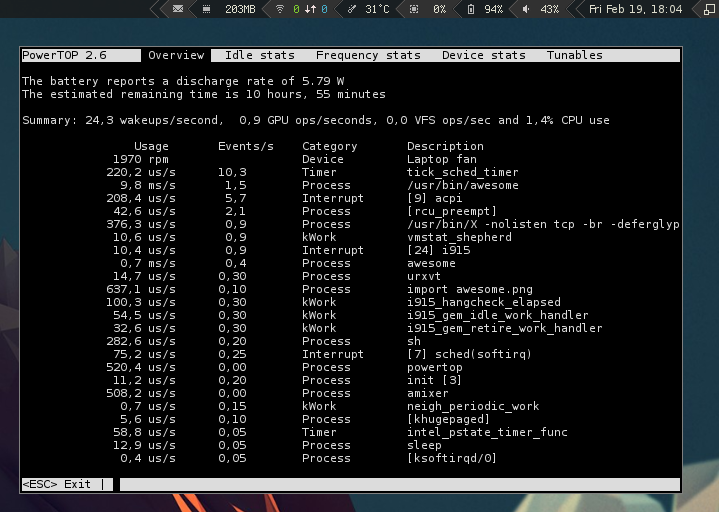Click the layout icon at bar's right end

pos(709,9)
